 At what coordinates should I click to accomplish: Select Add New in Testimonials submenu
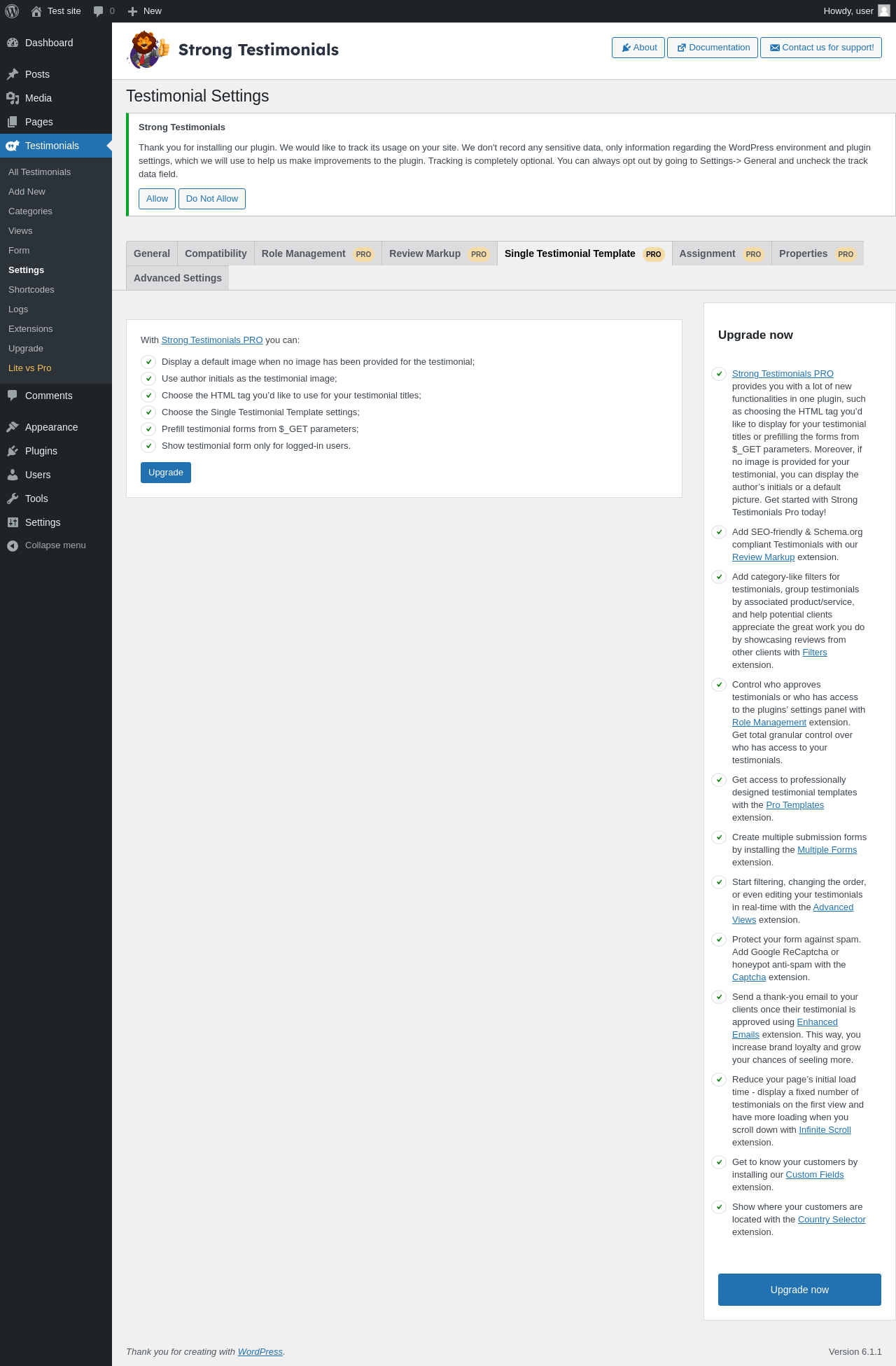click(27, 192)
